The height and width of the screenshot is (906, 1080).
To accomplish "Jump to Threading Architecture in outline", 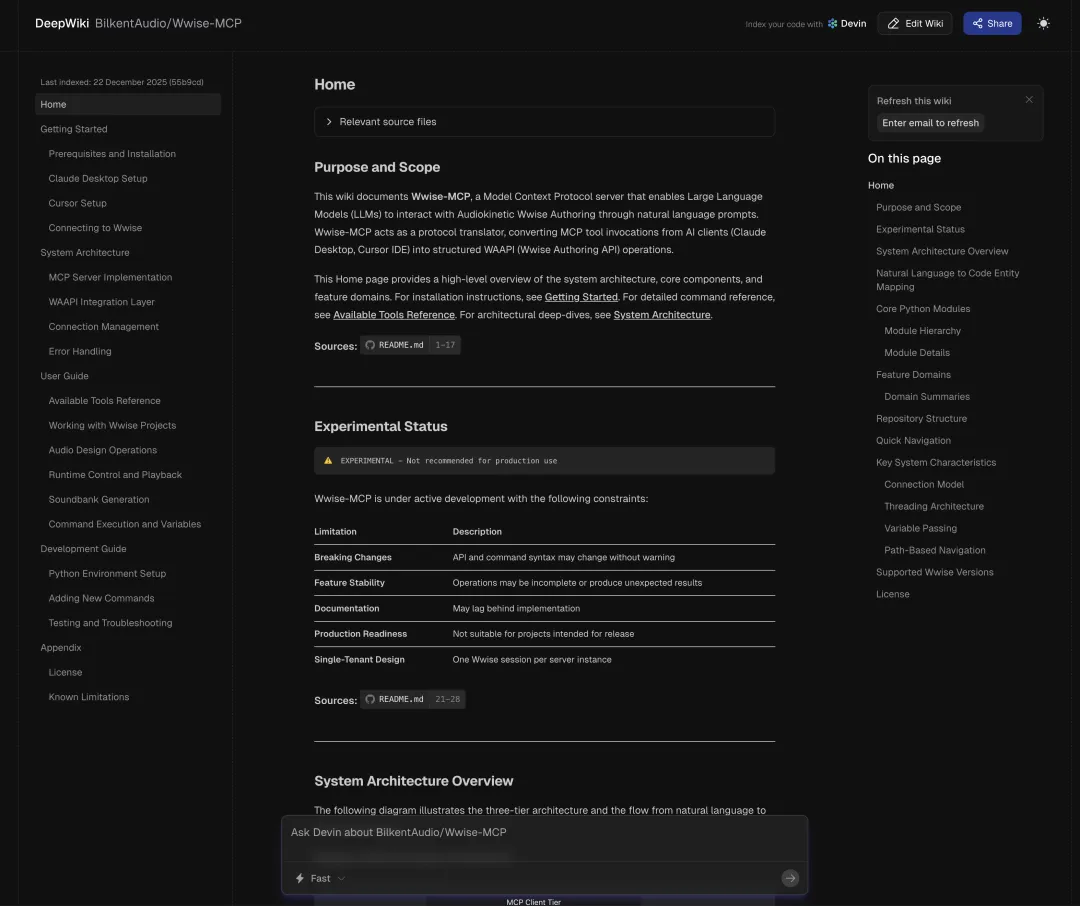I will pos(934,506).
